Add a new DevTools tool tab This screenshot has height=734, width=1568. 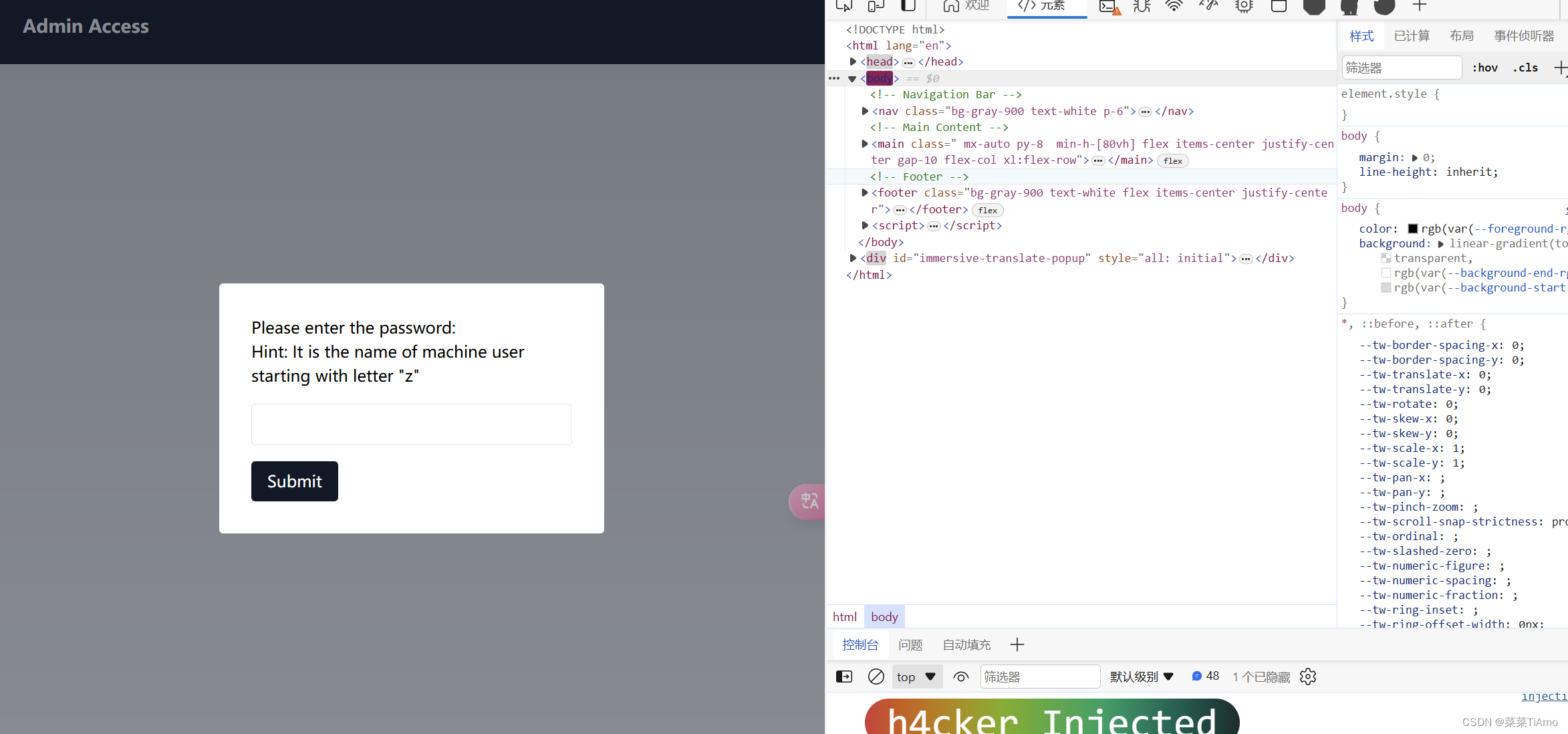tap(1420, 6)
